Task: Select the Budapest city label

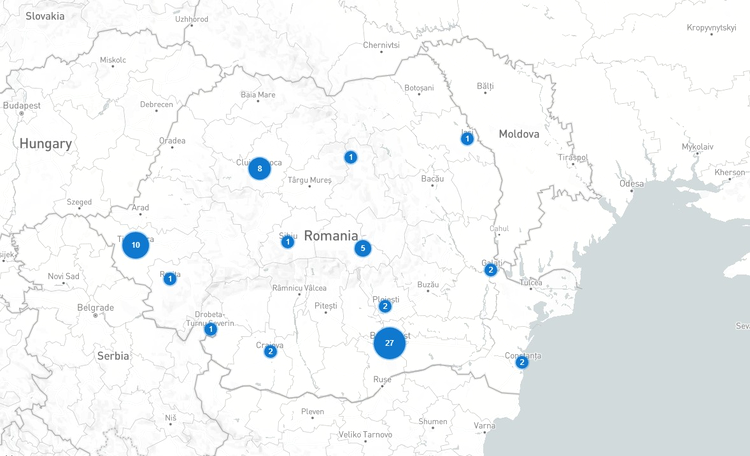Action: pos(22,105)
